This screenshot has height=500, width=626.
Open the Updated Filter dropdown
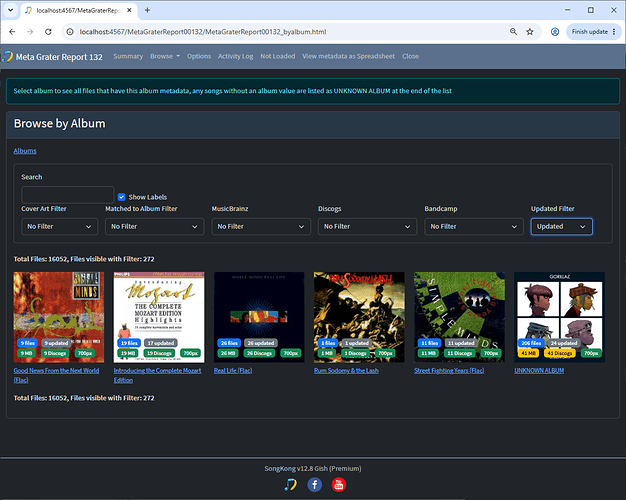562,226
